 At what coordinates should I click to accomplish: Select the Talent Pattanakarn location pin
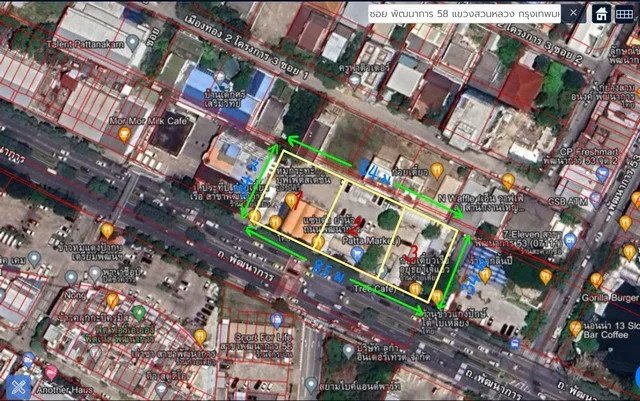(133, 42)
